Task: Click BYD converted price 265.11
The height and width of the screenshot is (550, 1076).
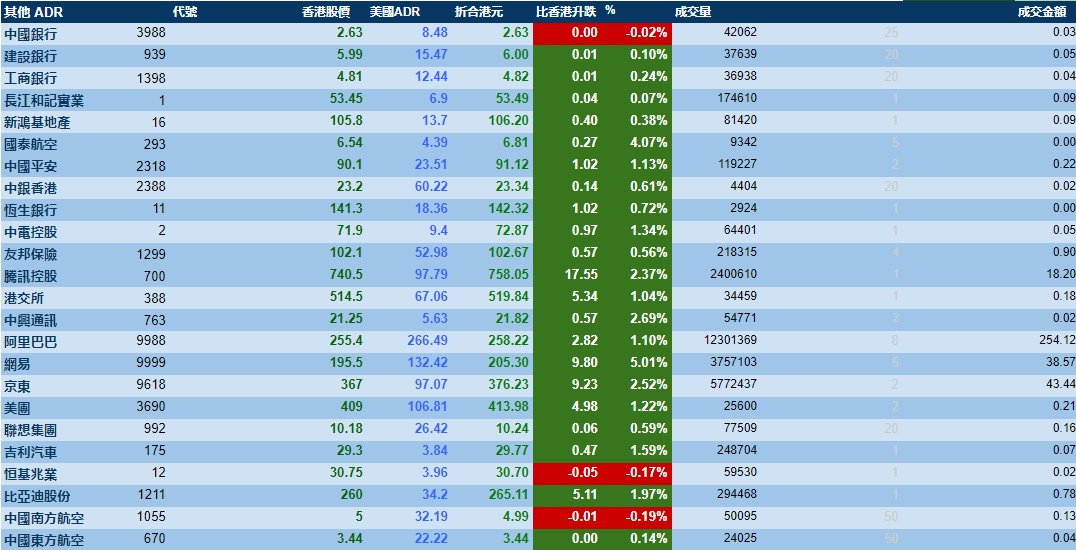Action: click(508, 494)
